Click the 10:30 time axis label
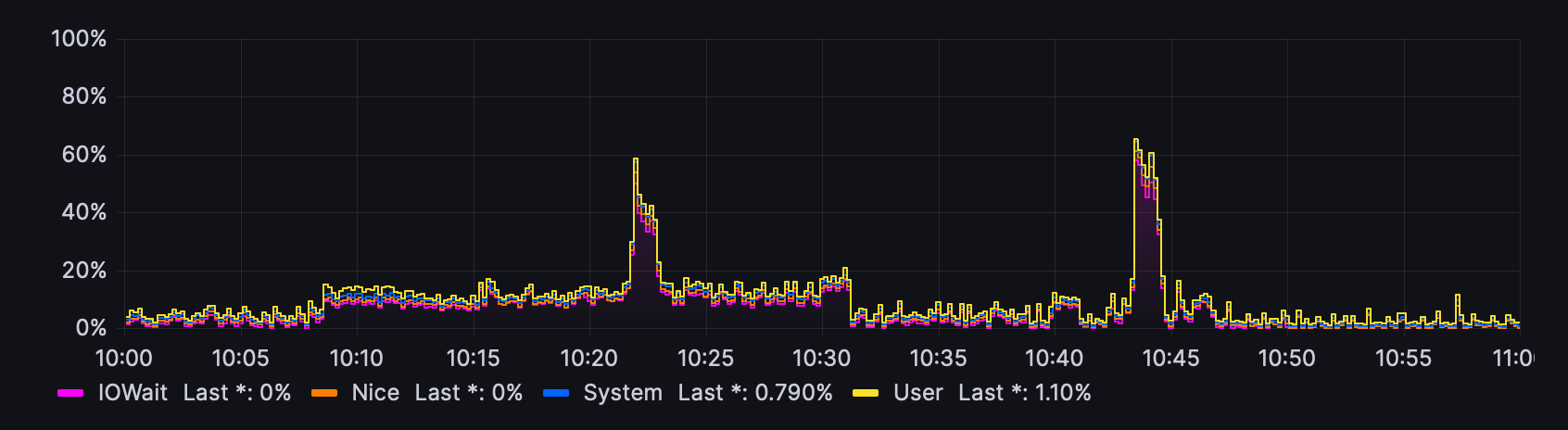Screen dimensions: 1568x430 tap(821, 358)
